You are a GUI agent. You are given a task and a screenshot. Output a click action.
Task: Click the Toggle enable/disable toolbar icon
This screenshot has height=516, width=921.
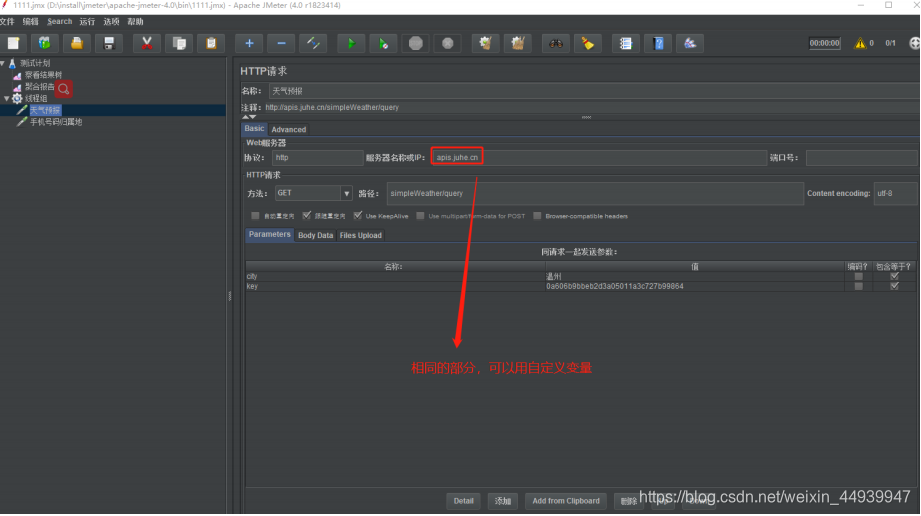(x=313, y=43)
